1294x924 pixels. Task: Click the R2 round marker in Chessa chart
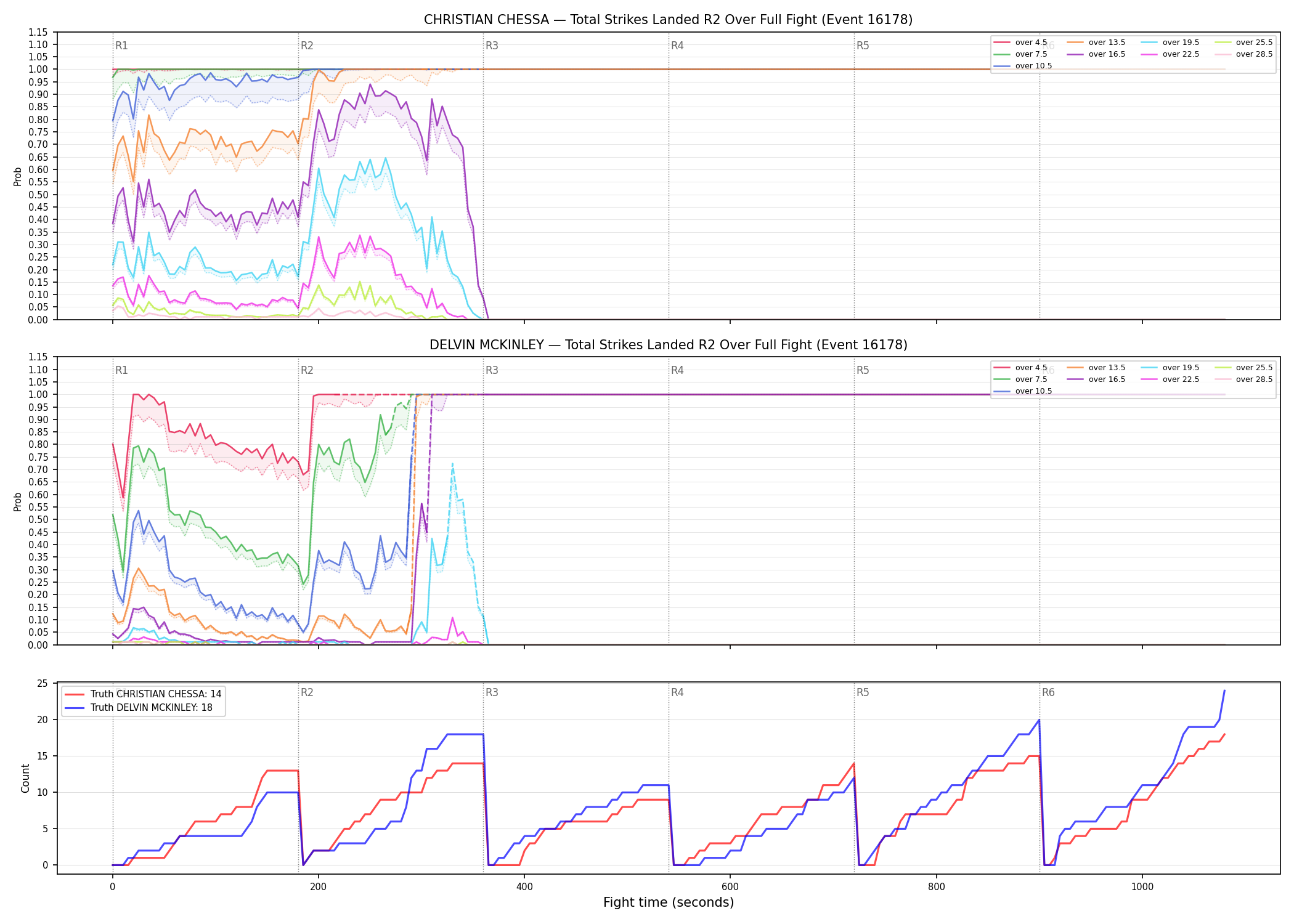coord(307,46)
